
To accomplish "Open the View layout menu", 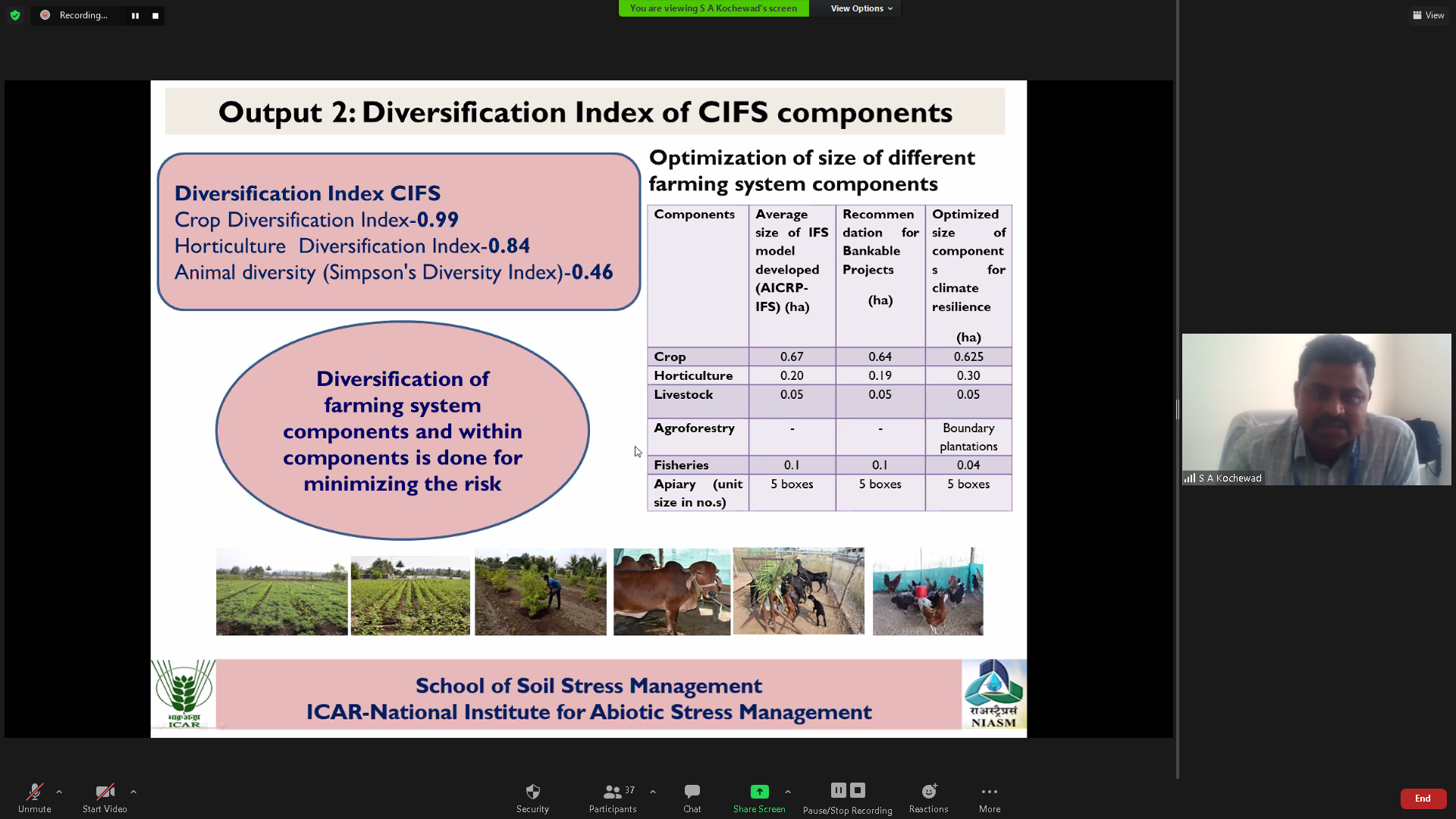I will pos(1429,15).
